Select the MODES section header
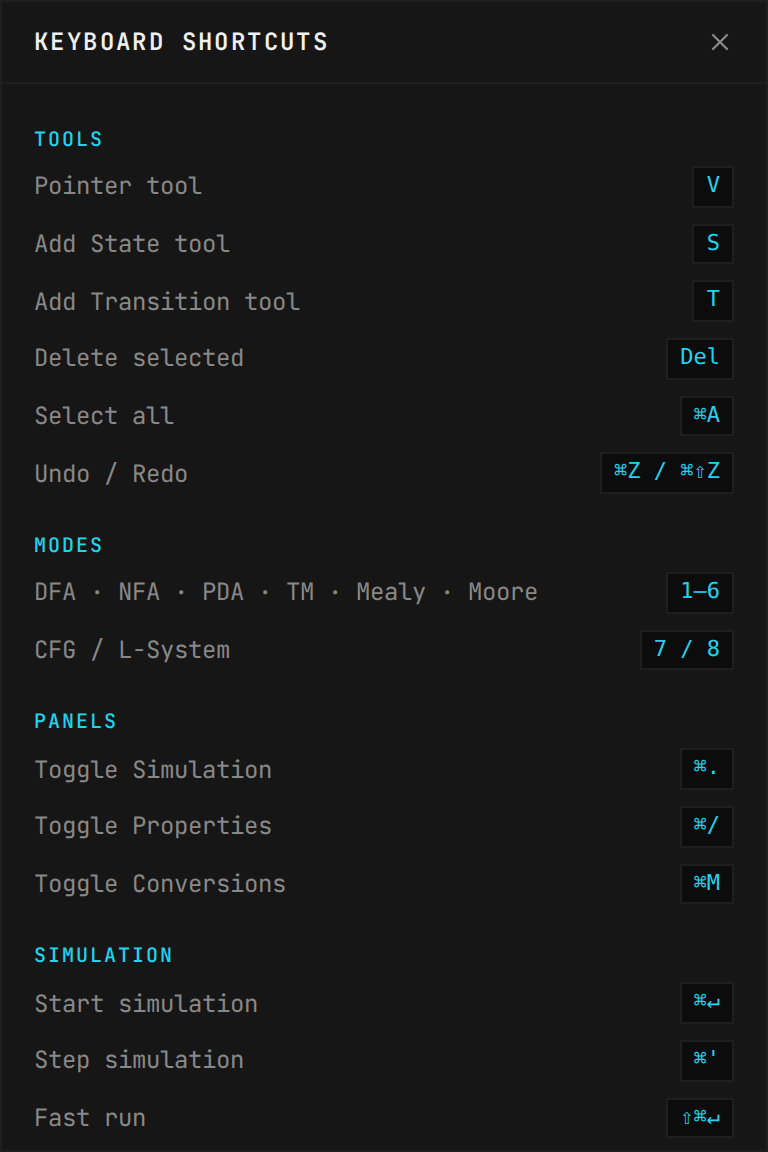The width and height of the screenshot is (768, 1152). click(x=67, y=545)
